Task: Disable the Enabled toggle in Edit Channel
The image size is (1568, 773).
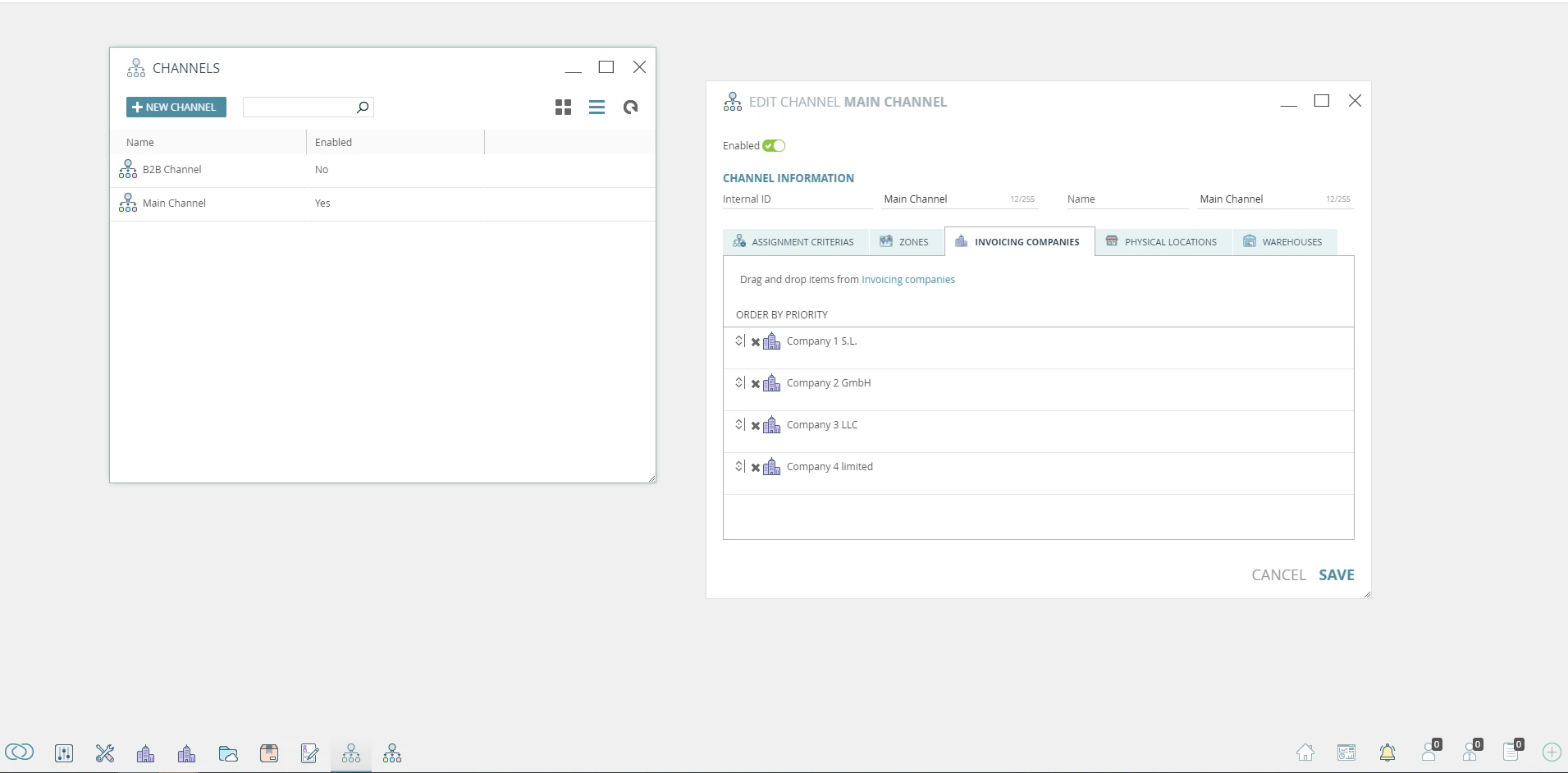Action: [x=772, y=145]
